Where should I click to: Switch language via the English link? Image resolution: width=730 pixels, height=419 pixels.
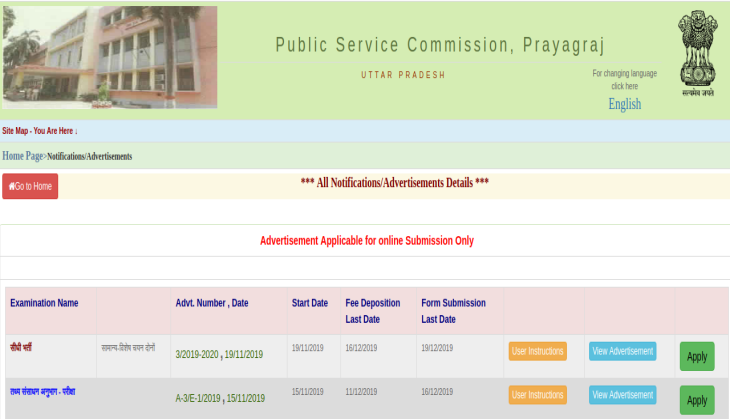pyautogui.click(x=625, y=104)
